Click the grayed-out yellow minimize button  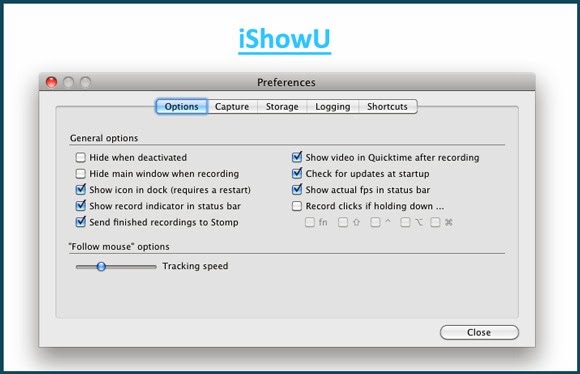pyautogui.click(x=68, y=82)
